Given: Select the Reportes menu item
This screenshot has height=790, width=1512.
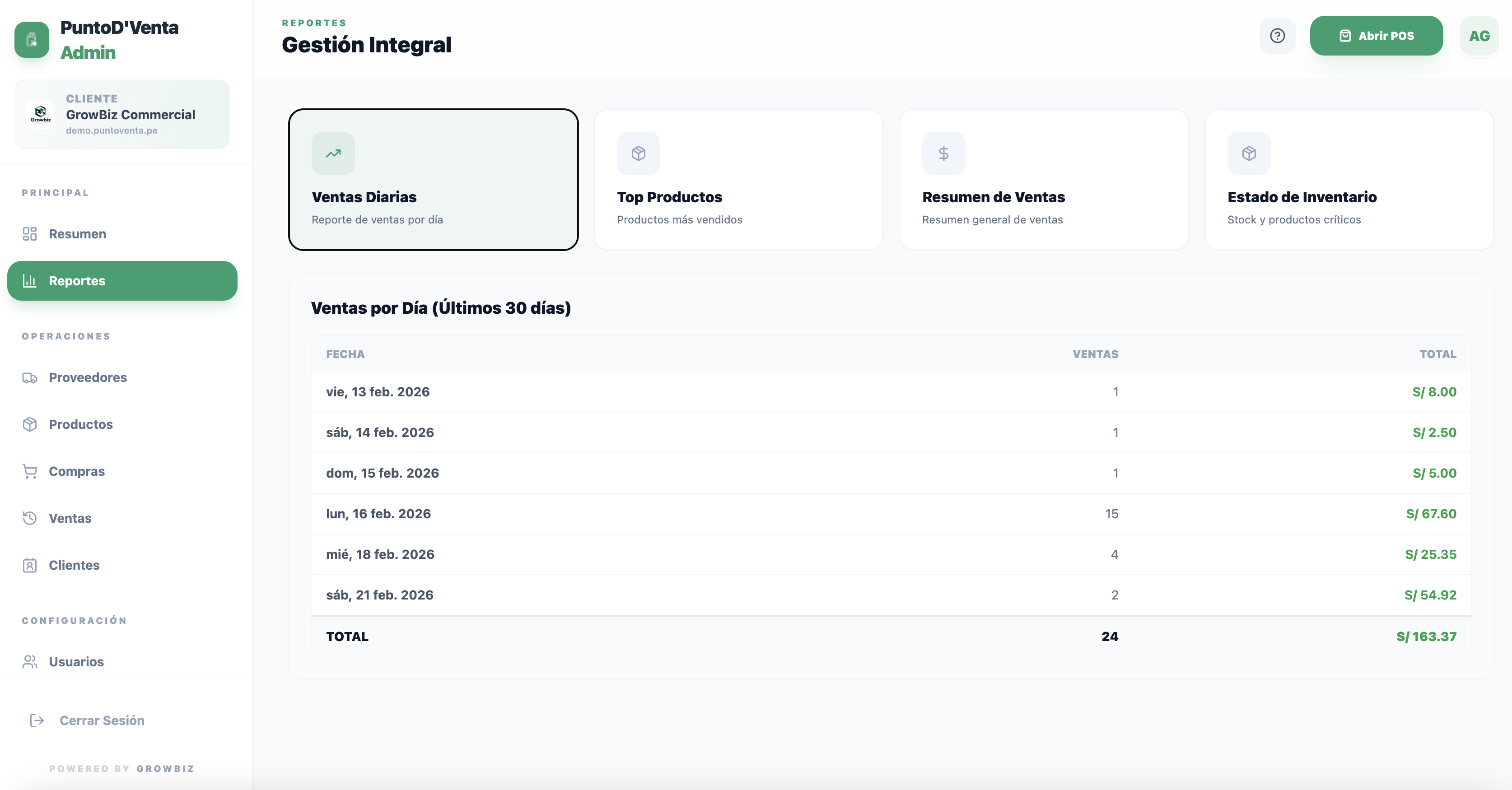Looking at the screenshot, I should point(122,280).
